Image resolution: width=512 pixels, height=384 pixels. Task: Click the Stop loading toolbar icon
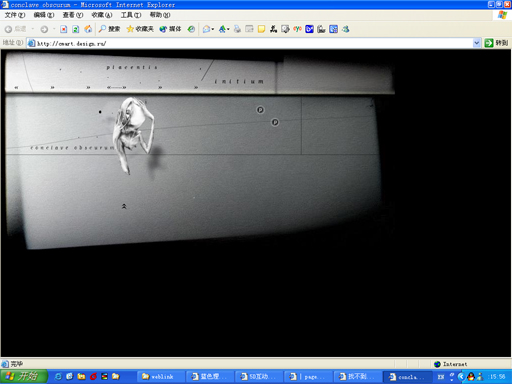point(63,29)
